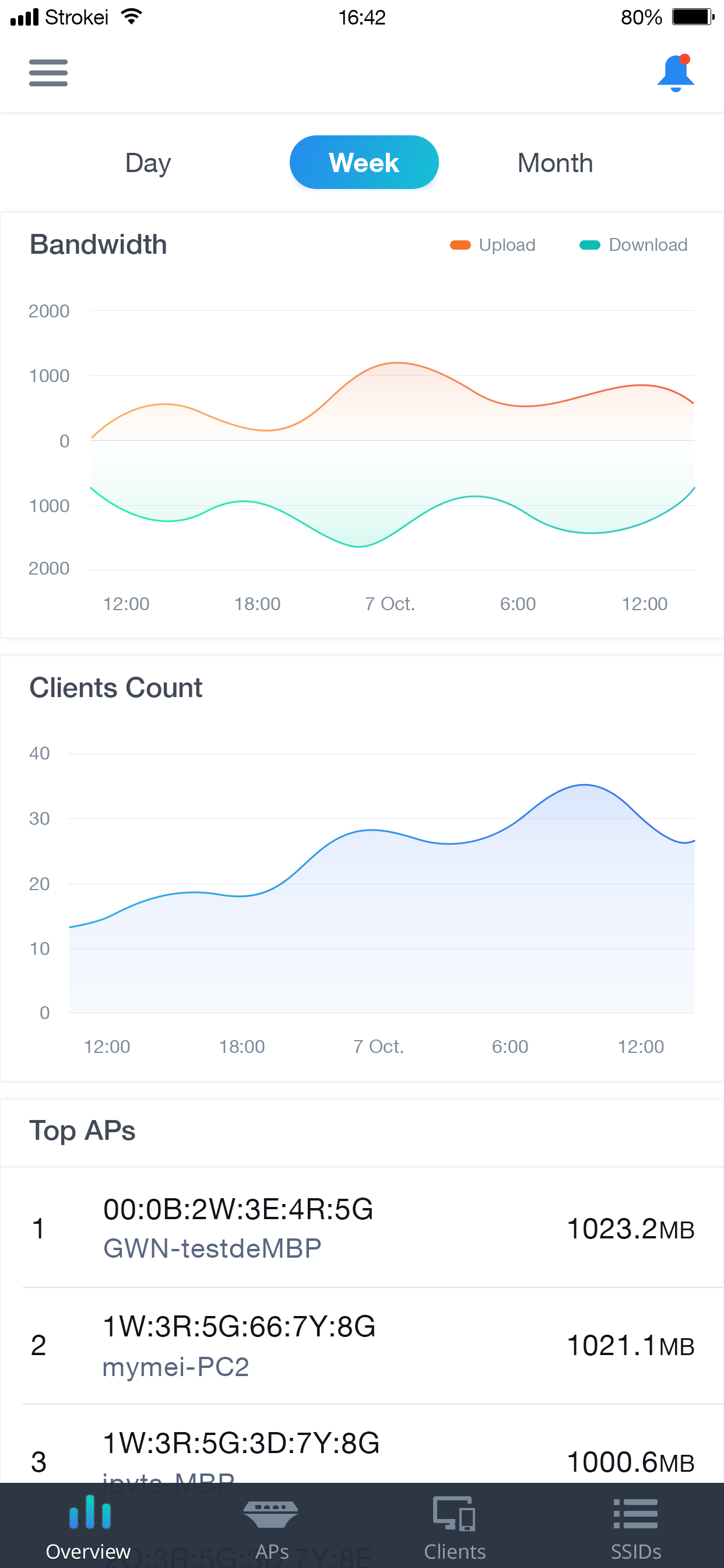The width and height of the screenshot is (724, 1568).
Task: Tap the battery status icon
Action: (693, 17)
